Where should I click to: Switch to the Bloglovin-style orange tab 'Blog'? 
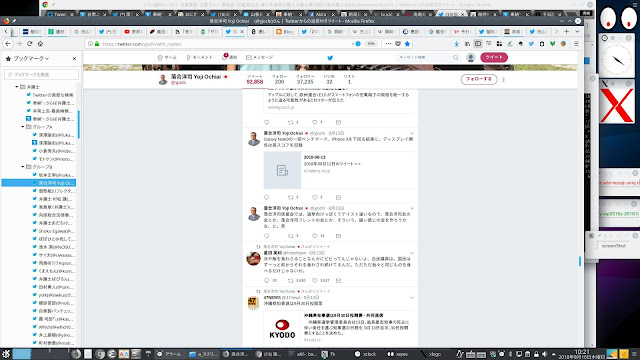(285, 31)
